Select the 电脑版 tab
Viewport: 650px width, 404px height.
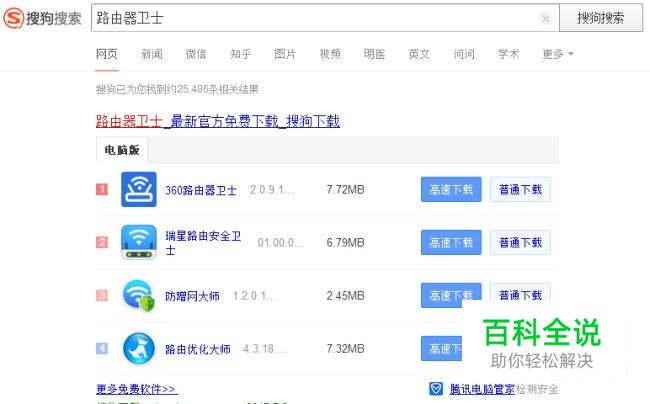click(x=122, y=150)
